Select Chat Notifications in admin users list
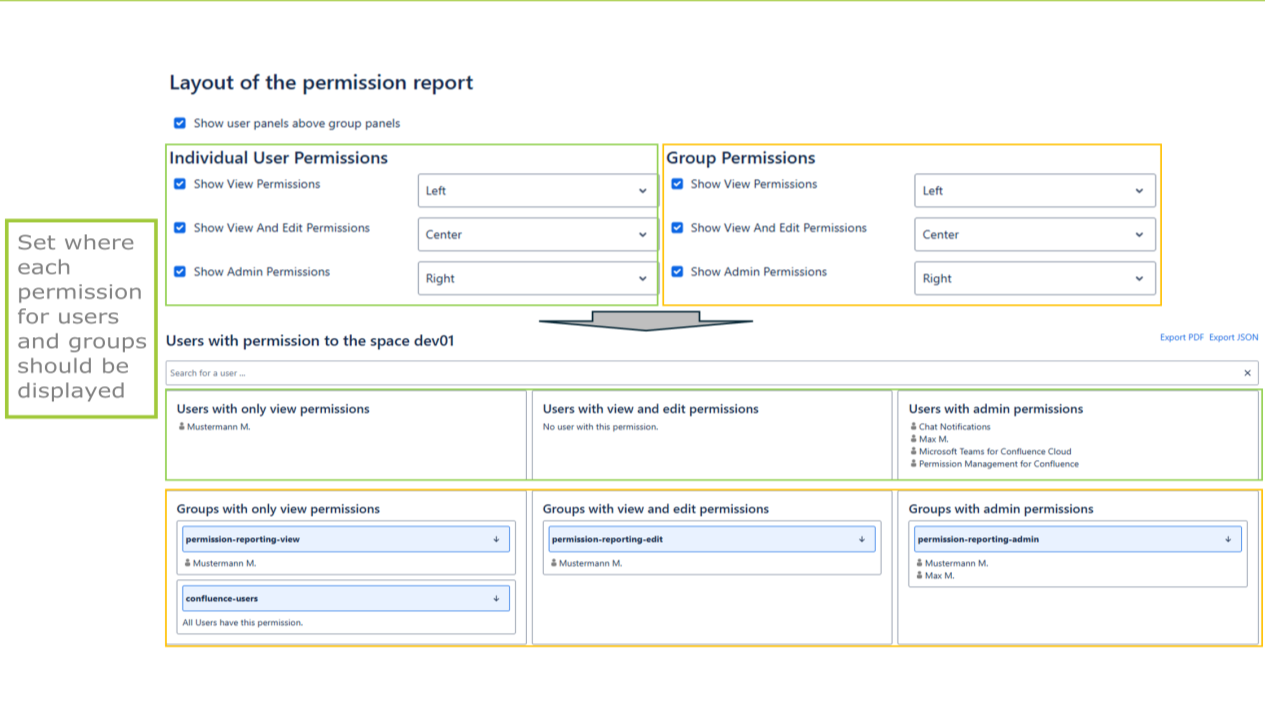The image size is (1265, 720). 954,427
